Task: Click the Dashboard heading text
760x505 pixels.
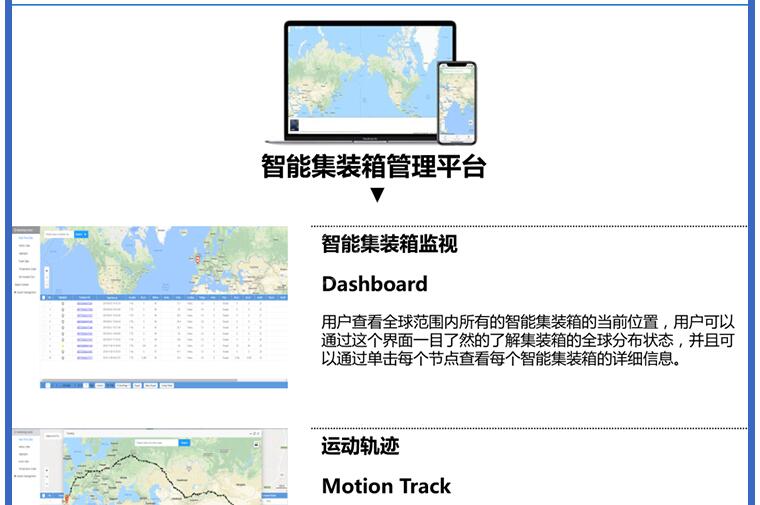Action: pos(374,284)
